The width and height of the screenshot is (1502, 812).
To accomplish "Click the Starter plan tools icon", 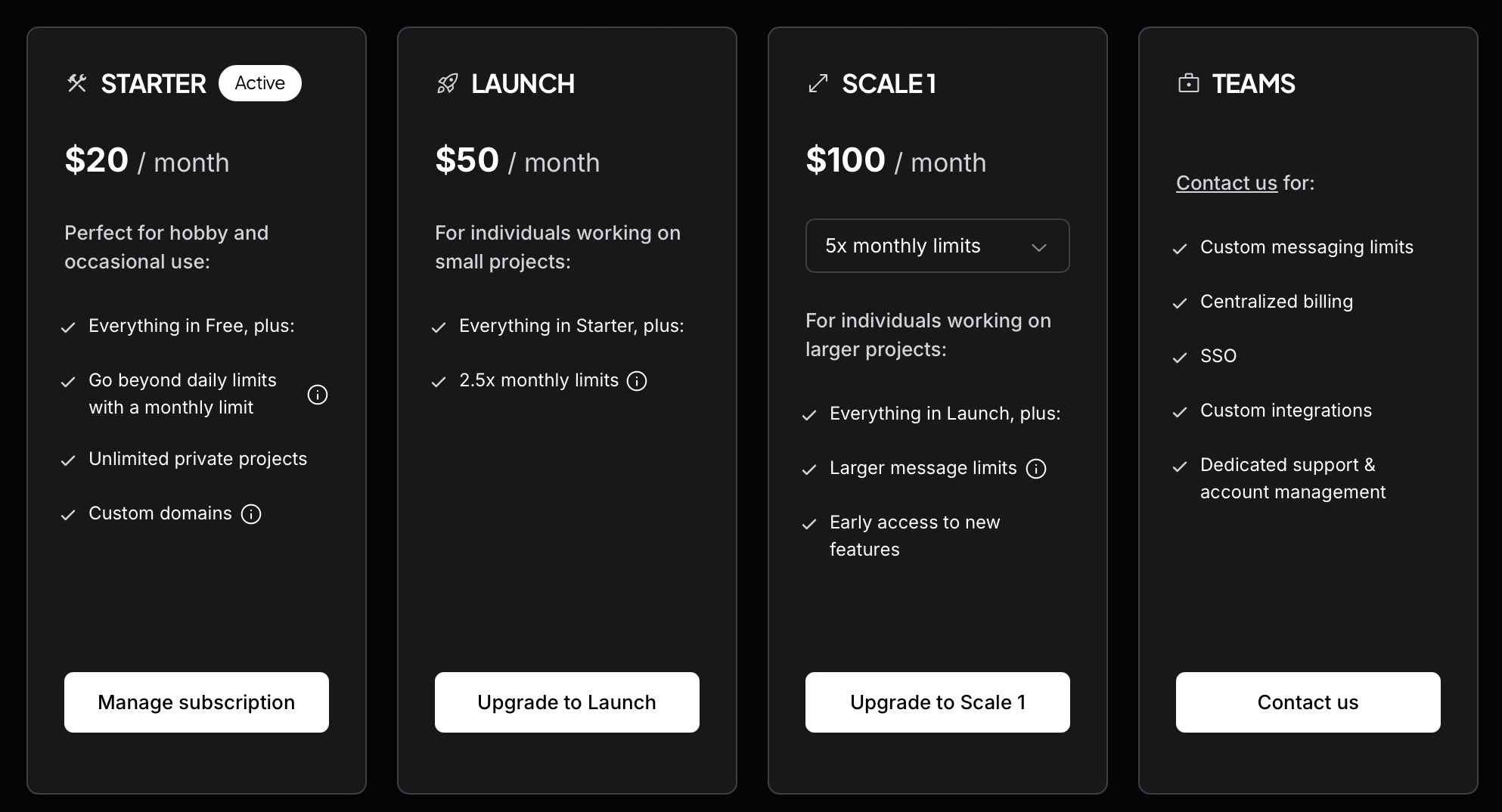I will [x=76, y=83].
